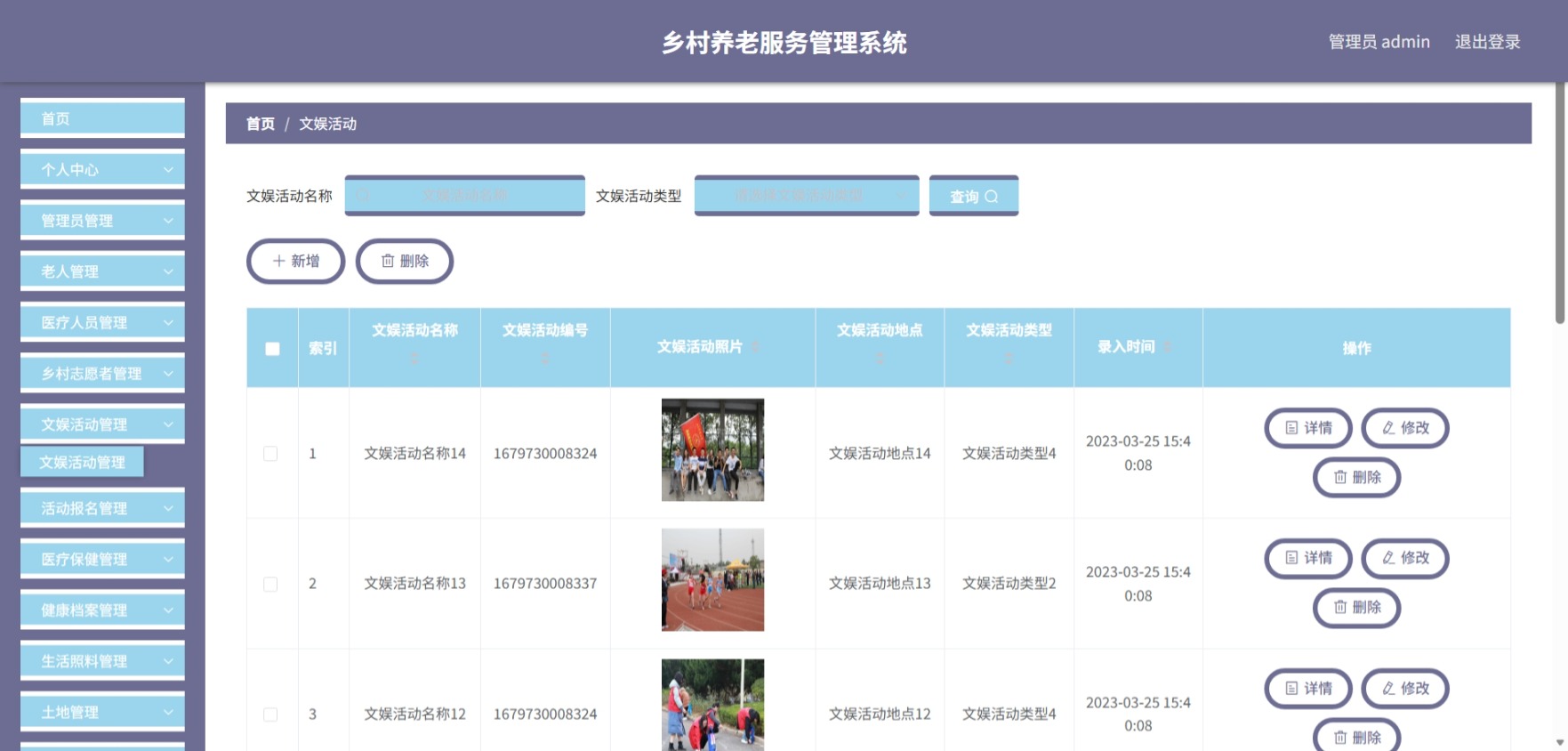Sort by the 文娱活动名称 column

[414, 358]
